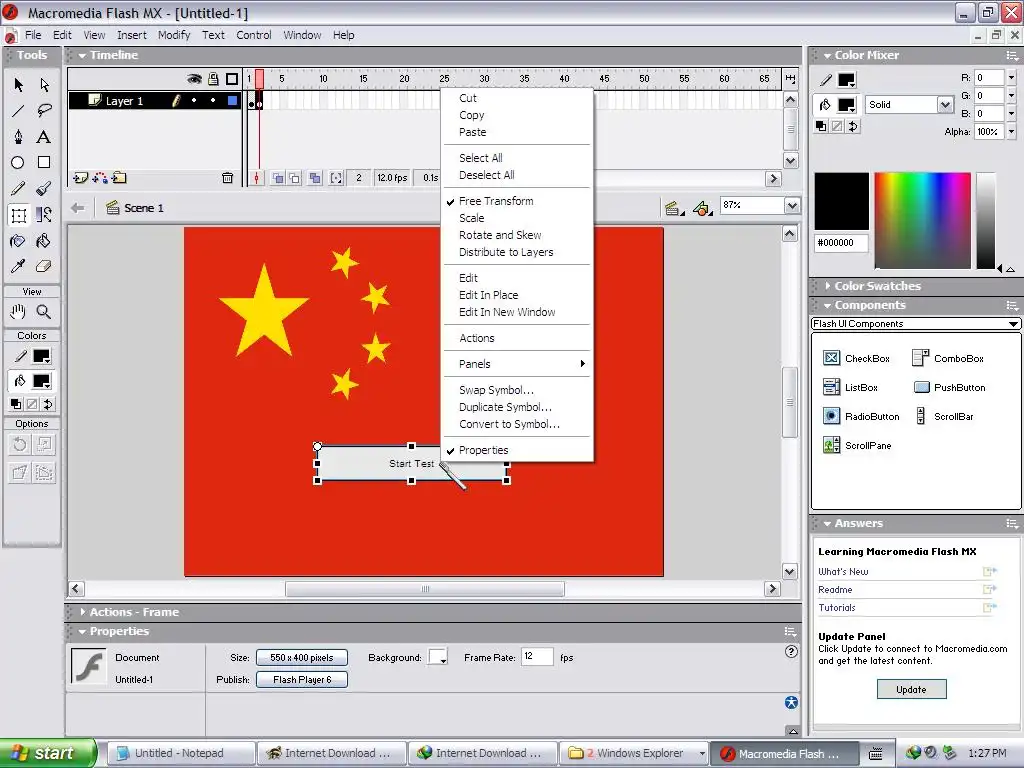This screenshot has height=768, width=1024.
Task: Choose Convert to Symbol from menu
Action: 509,424
